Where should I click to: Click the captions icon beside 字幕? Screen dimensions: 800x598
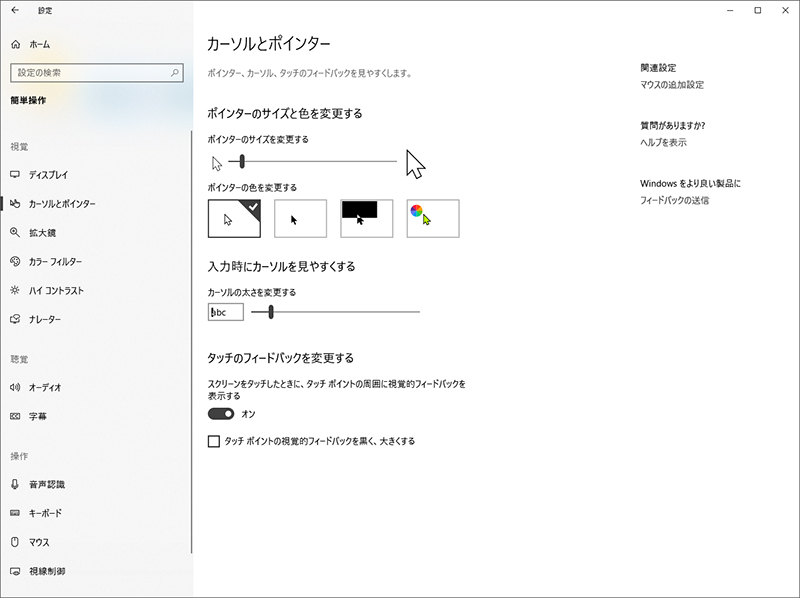click(x=15, y=416)
